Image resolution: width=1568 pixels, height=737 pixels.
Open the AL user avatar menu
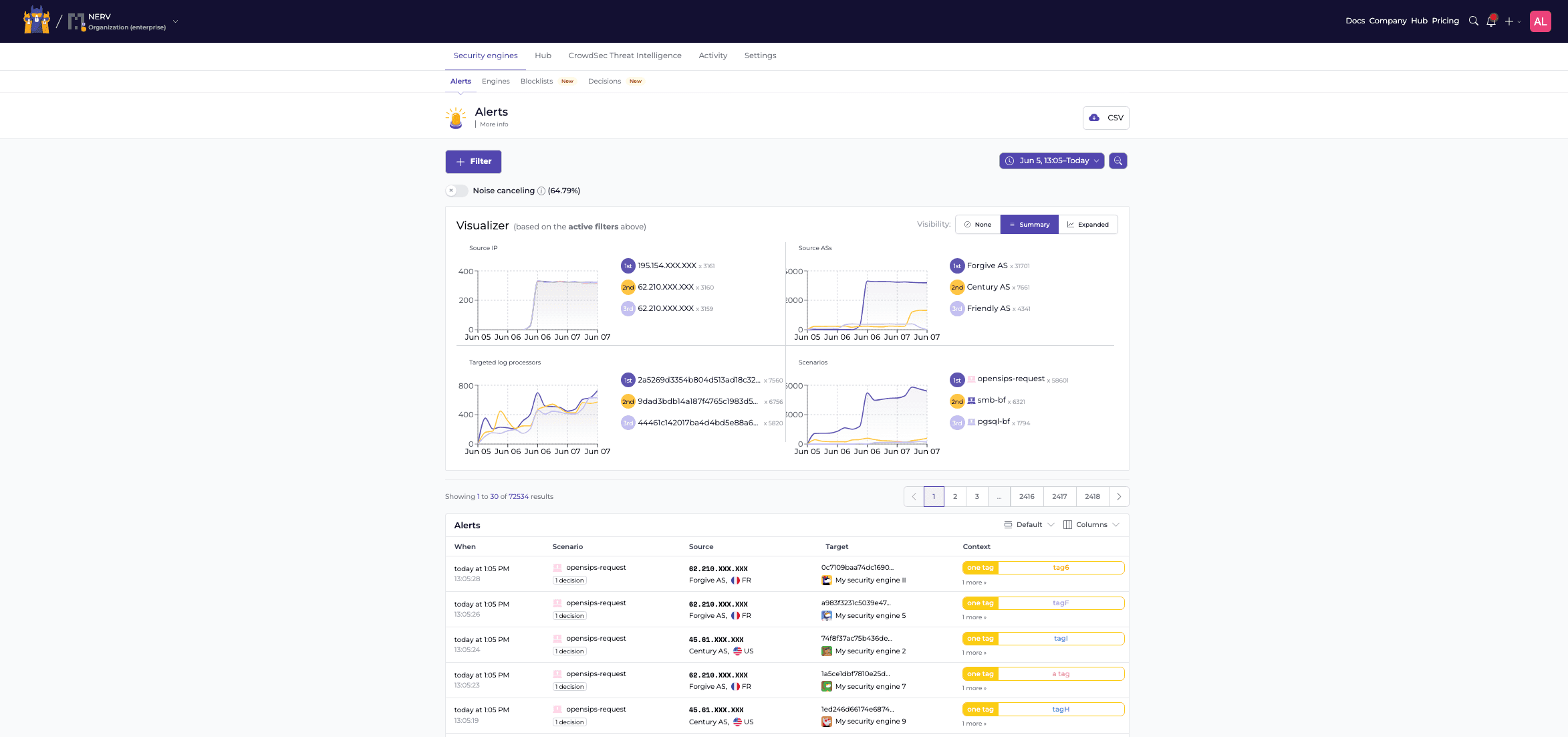pos(1541,21)
